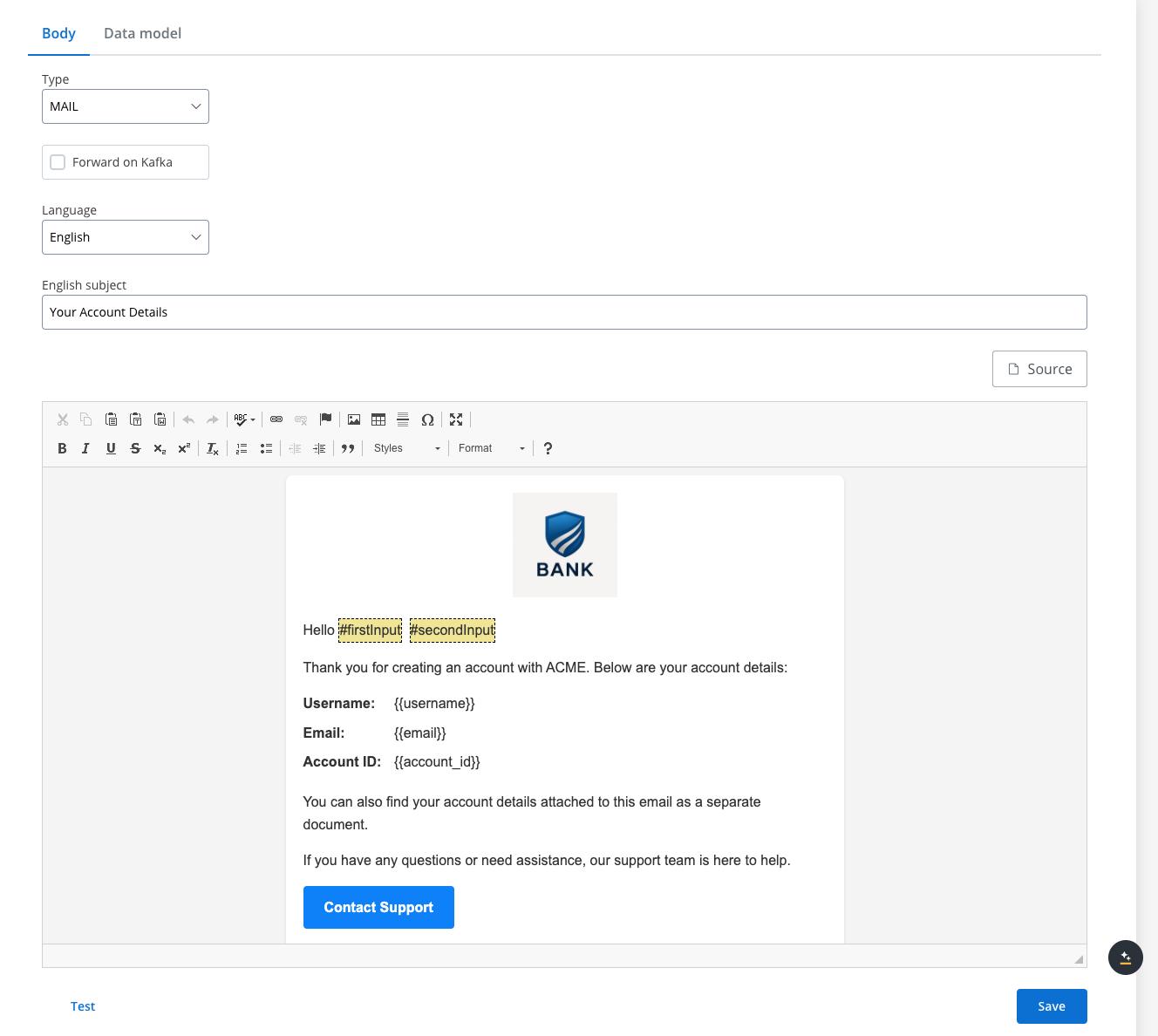Open the editor help question mark
This screenshot has width=1158, height=1036.
pyautogui.click(x=548, y=448)
